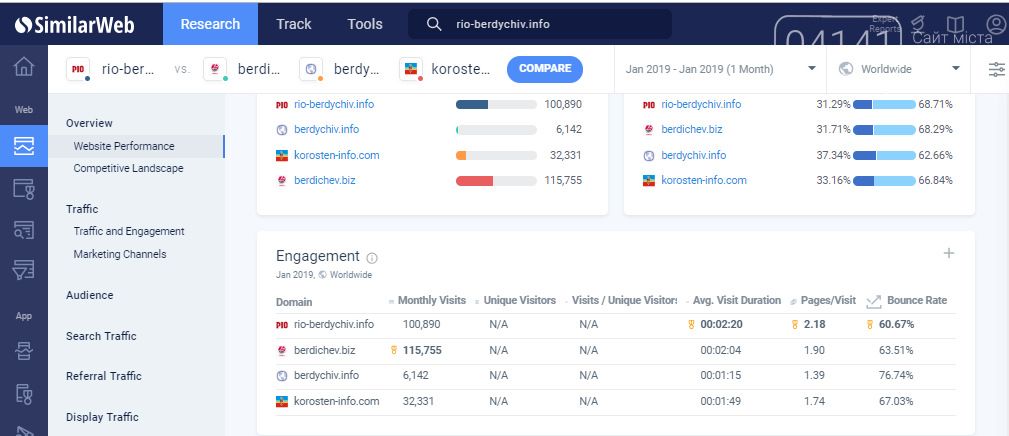Image resolution: width=1009 pixels, height=436 pixels.
Task: Open rio-berdychiv.info link in visits card
Action: point(333,104)
